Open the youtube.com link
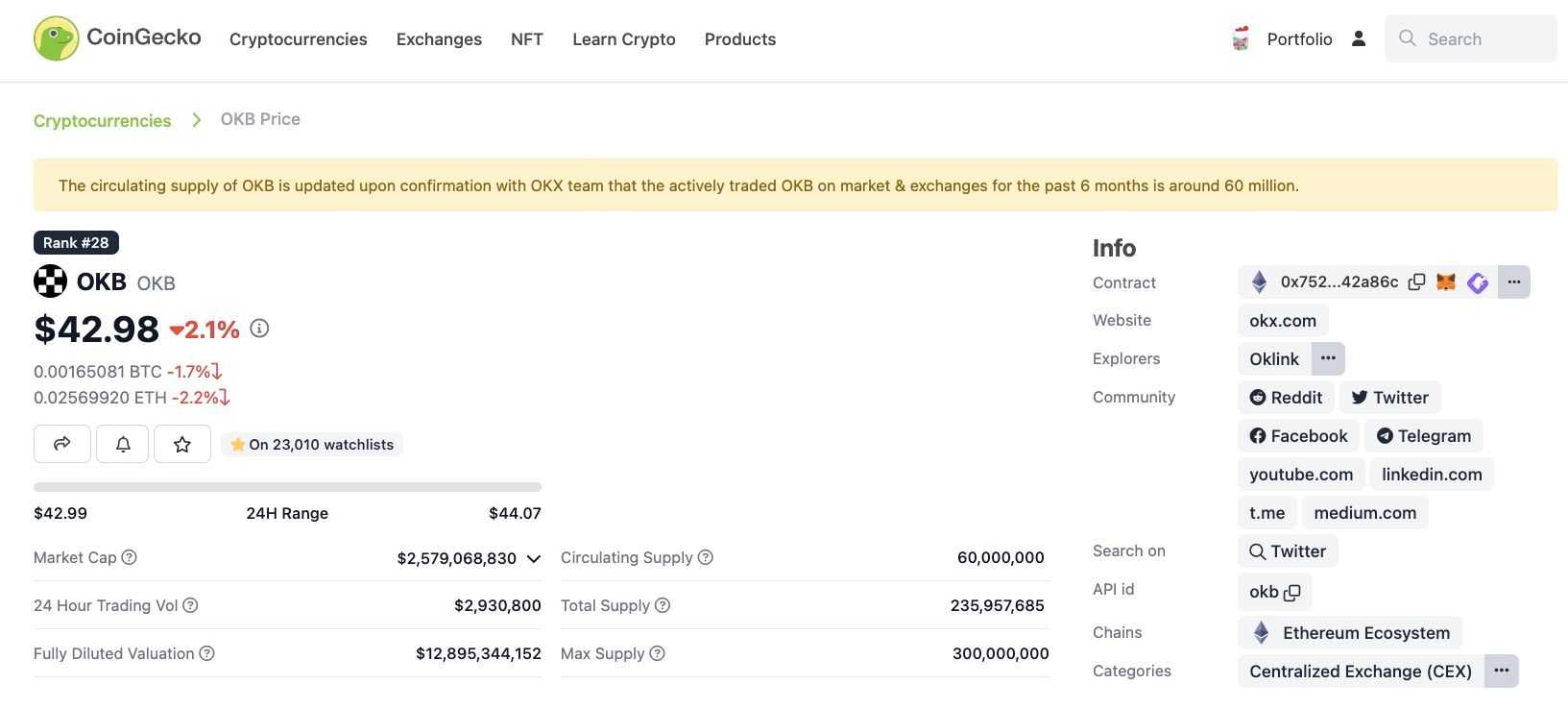Screen dimensions: 1568x709 [x=1301, y=474]
